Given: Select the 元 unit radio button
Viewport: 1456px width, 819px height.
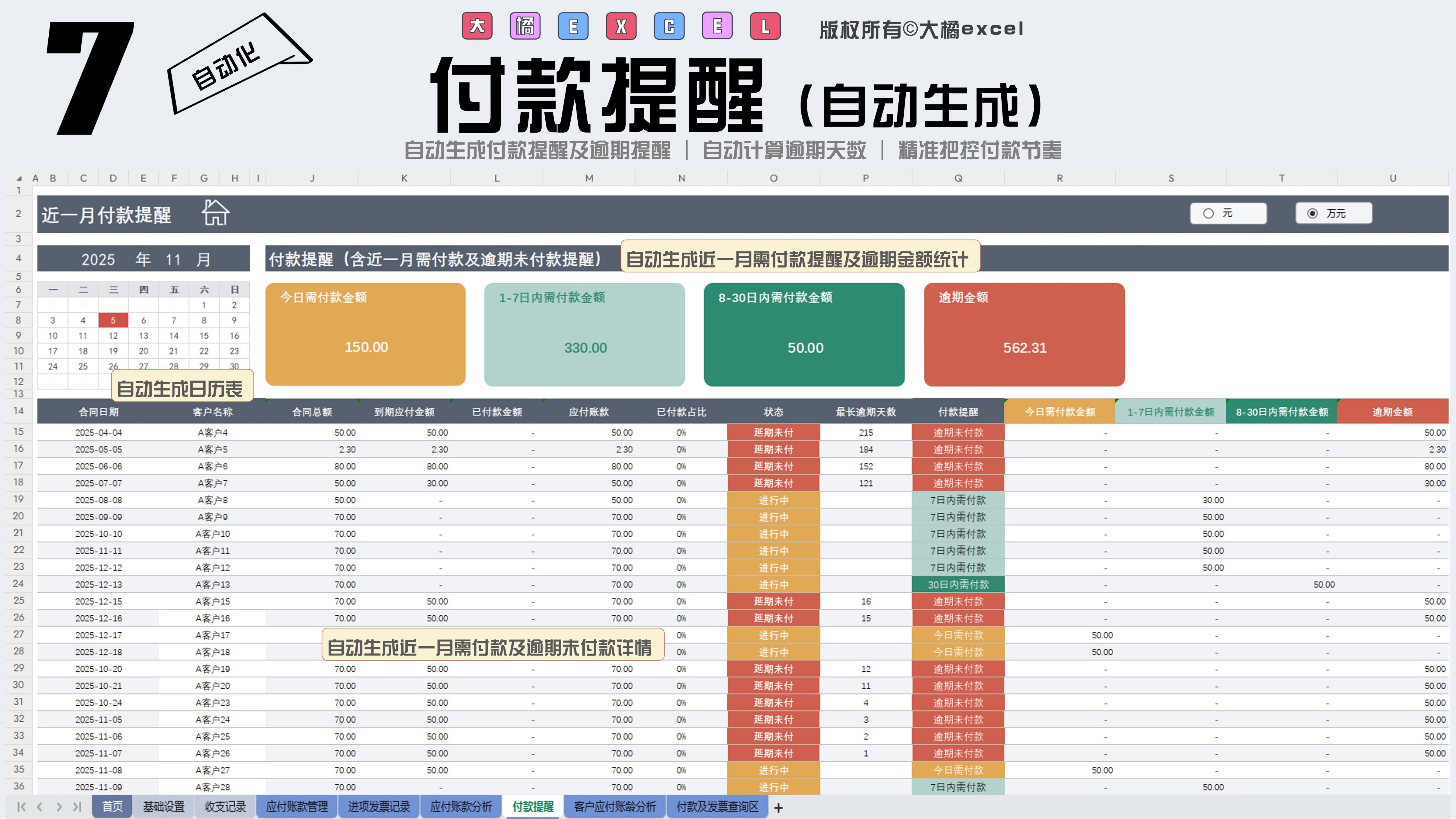Looking at the screenshot, I should click(1208, 214).
